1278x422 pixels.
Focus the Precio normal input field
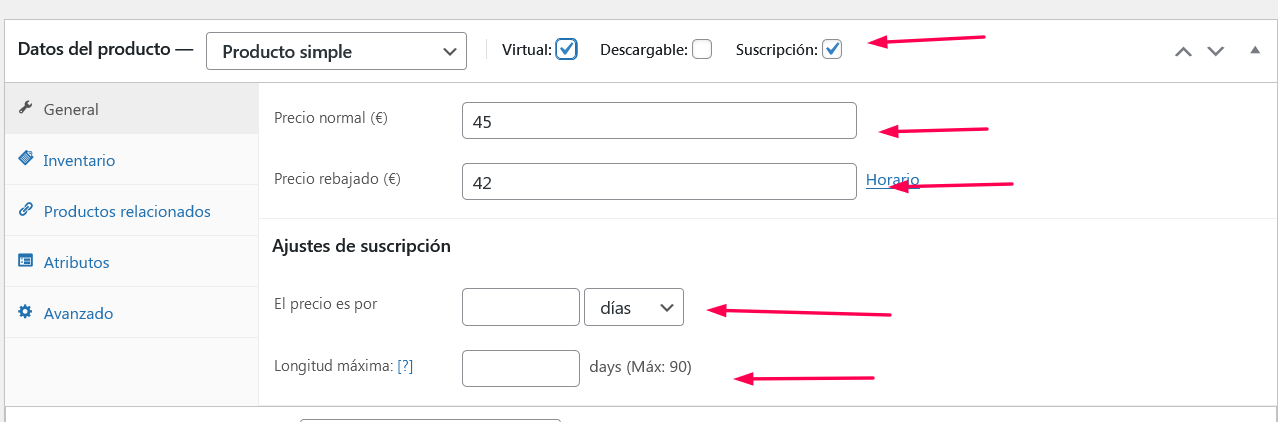point(660,121)
